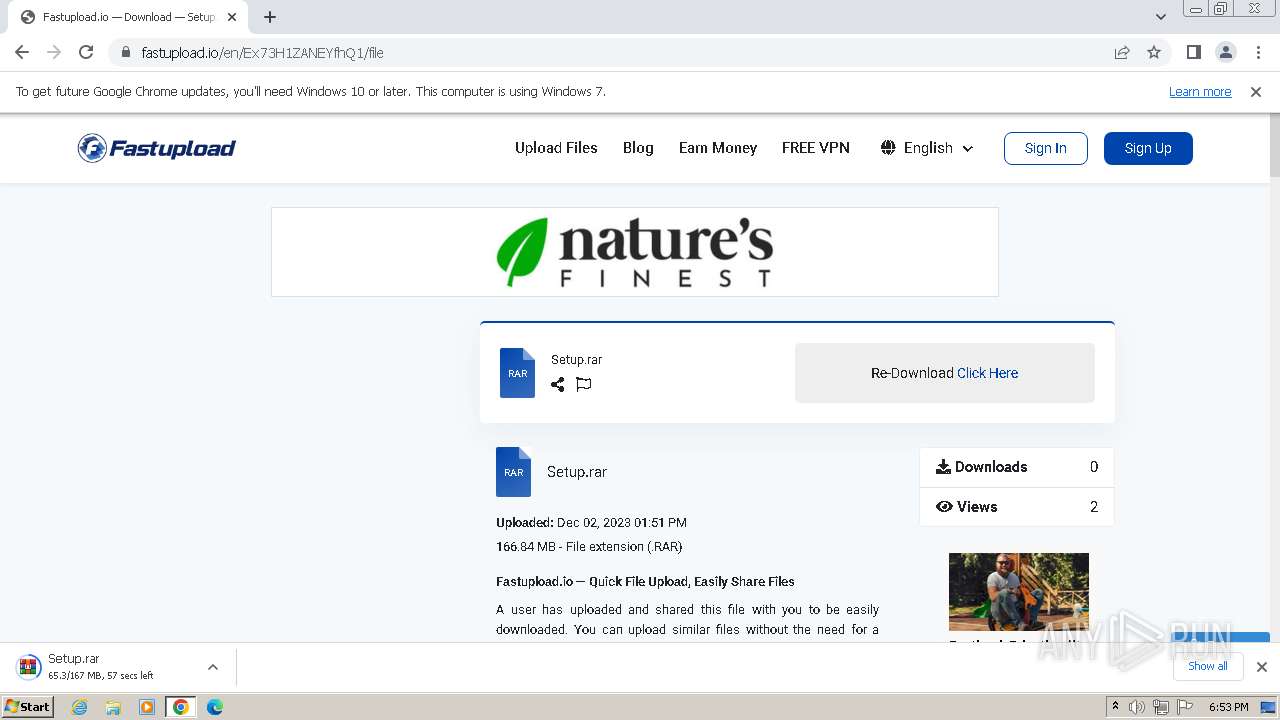This screenshot has height=720, width=1280.
Task: Open Internet Explorer from the taskbar
Action: pyautogui.click(x=79, y=707)
